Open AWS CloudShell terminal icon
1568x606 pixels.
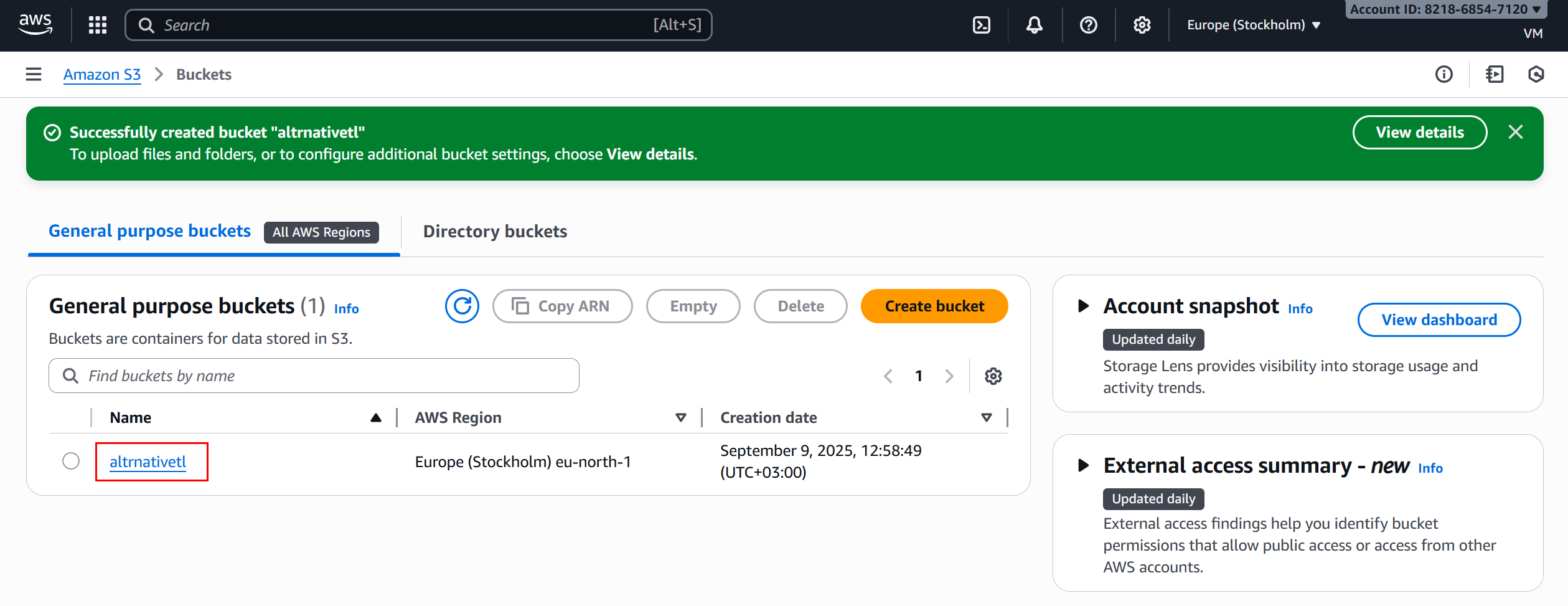981,25
